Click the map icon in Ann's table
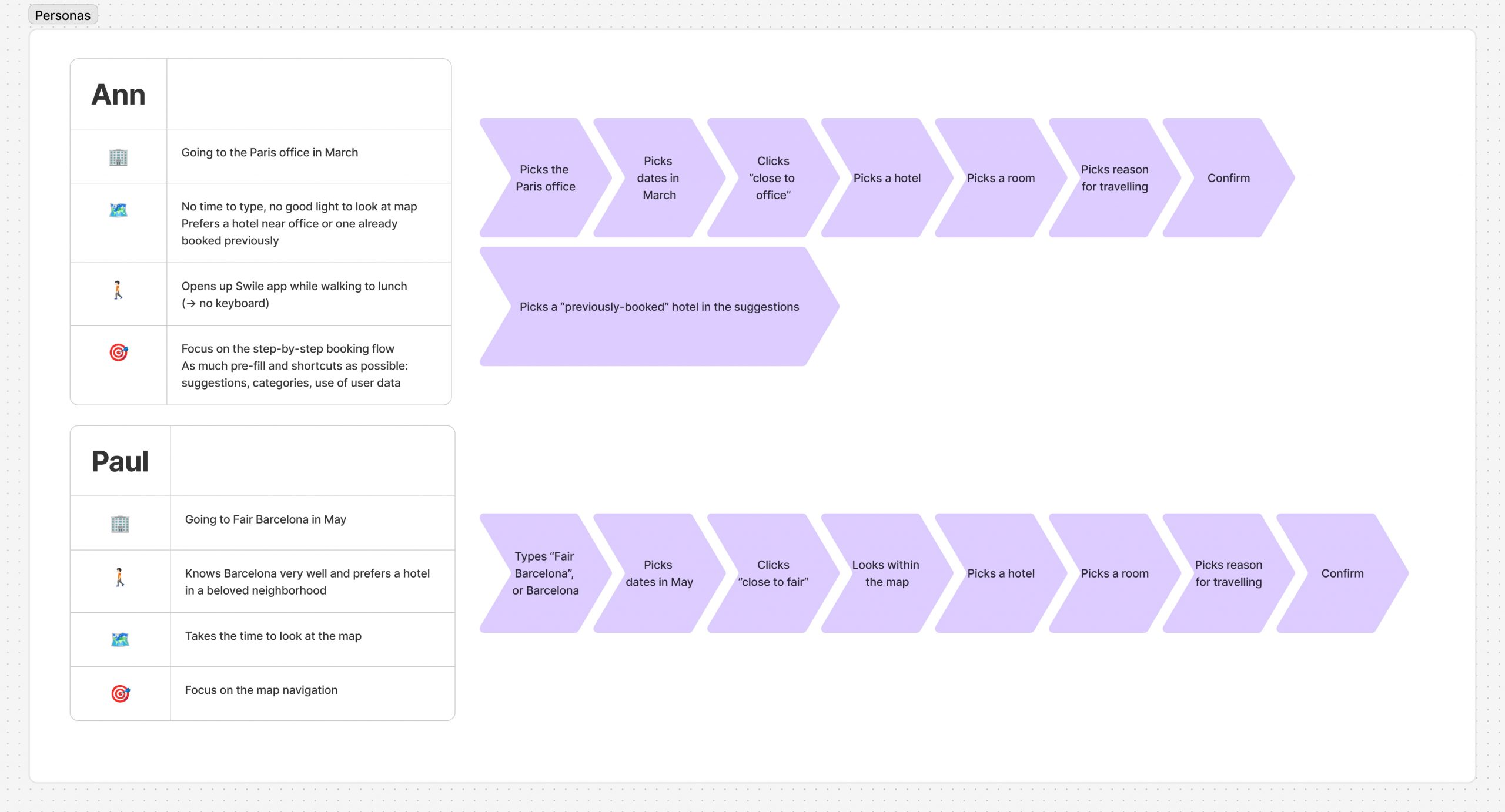 (x=118, y=210)
